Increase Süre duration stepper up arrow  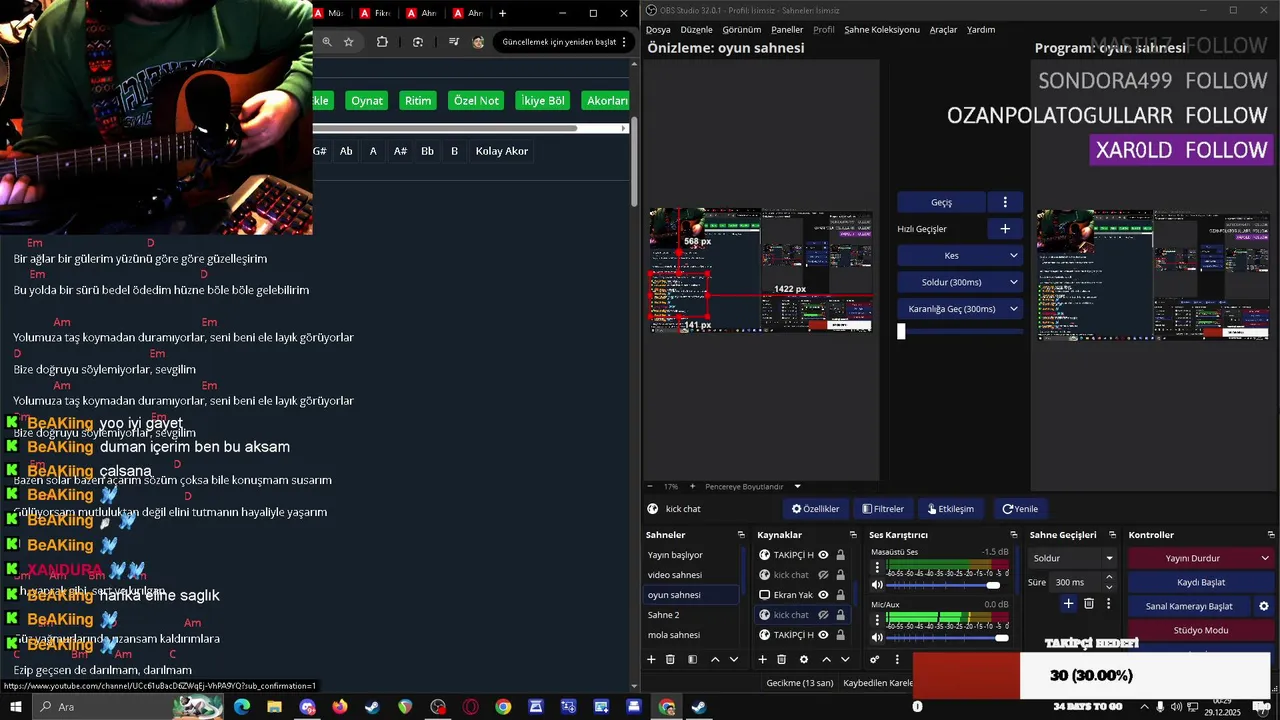(x=1109, y=578)
